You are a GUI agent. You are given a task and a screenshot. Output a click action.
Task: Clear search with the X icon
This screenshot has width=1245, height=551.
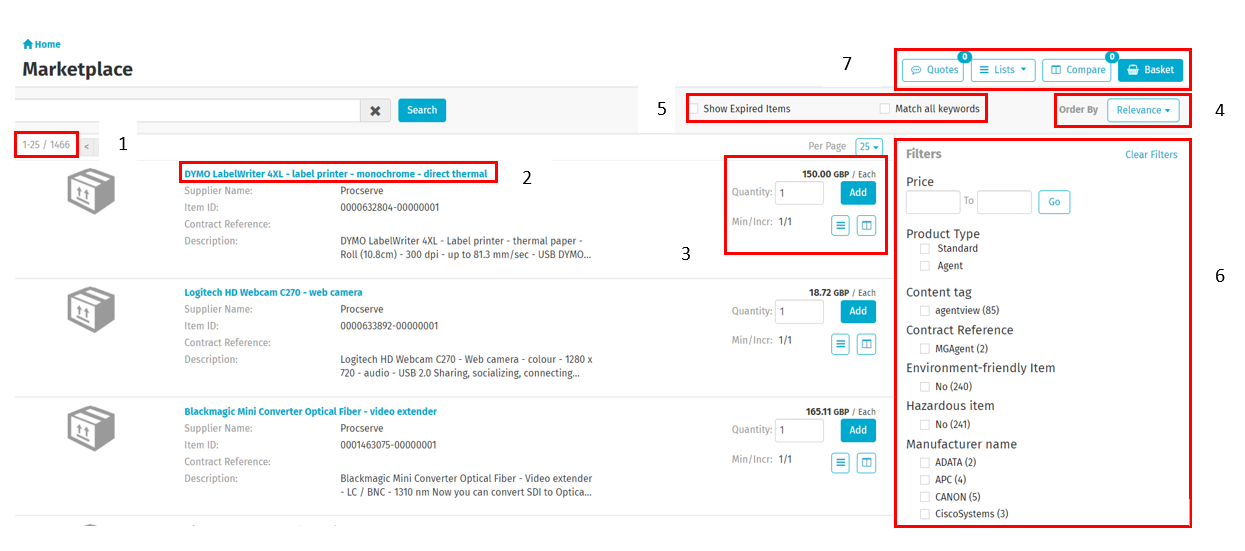375,111
